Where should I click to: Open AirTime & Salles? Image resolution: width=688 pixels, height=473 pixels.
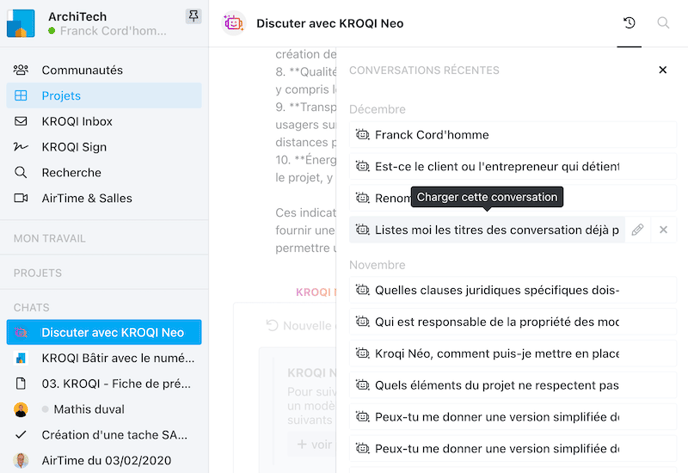tap(104, 198)
